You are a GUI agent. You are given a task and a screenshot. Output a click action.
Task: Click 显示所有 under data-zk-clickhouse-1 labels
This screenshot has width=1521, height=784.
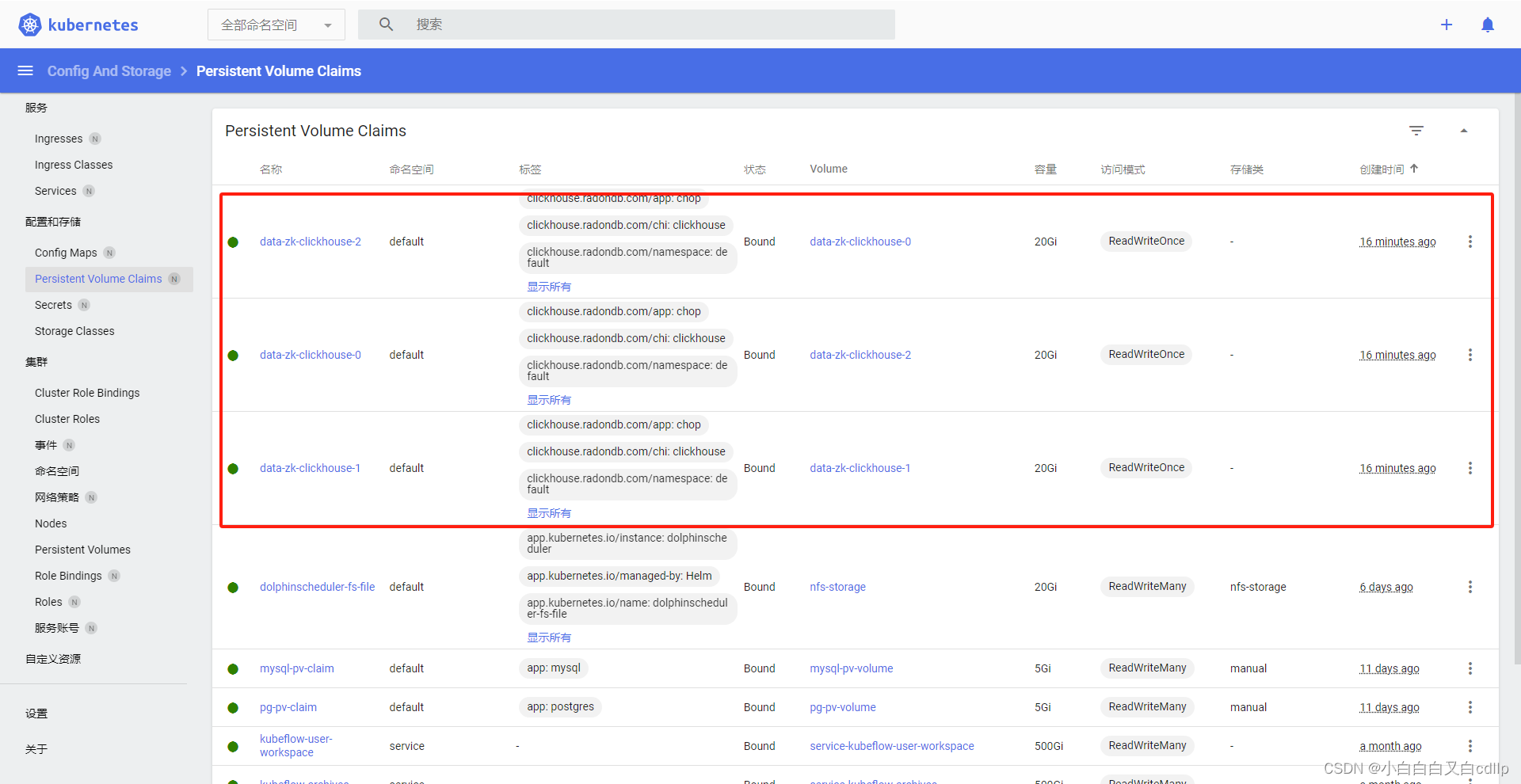click(x=549, y=513)
